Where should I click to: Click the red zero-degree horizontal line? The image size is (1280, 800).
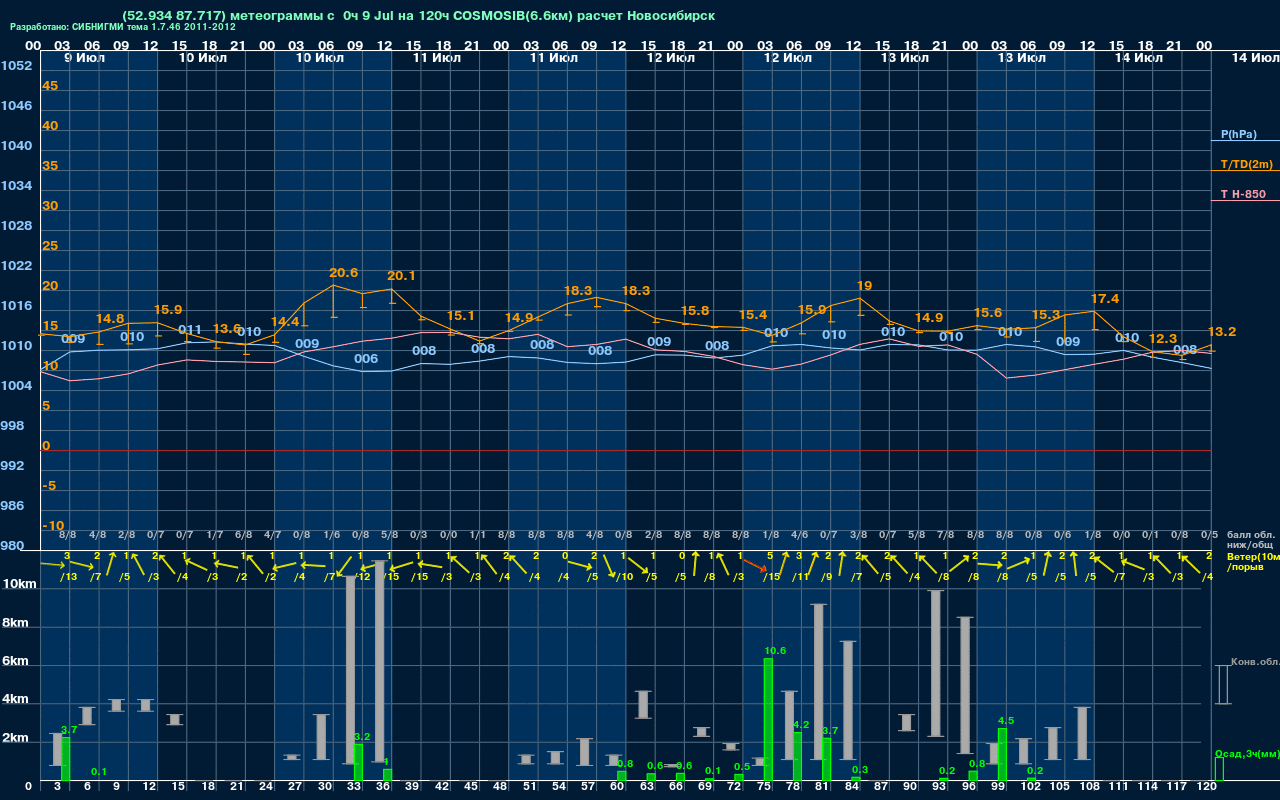[x=624, y=451]
